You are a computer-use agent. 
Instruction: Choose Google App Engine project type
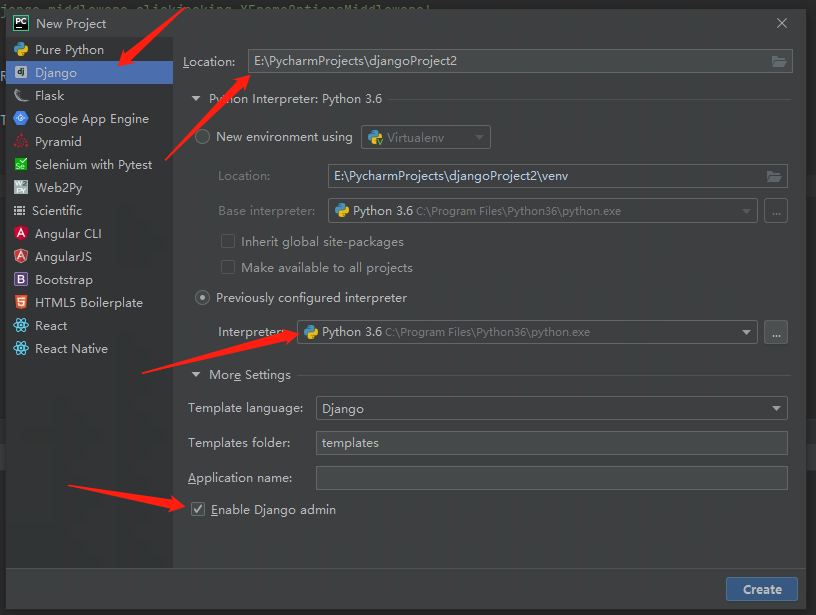(90, 118)
